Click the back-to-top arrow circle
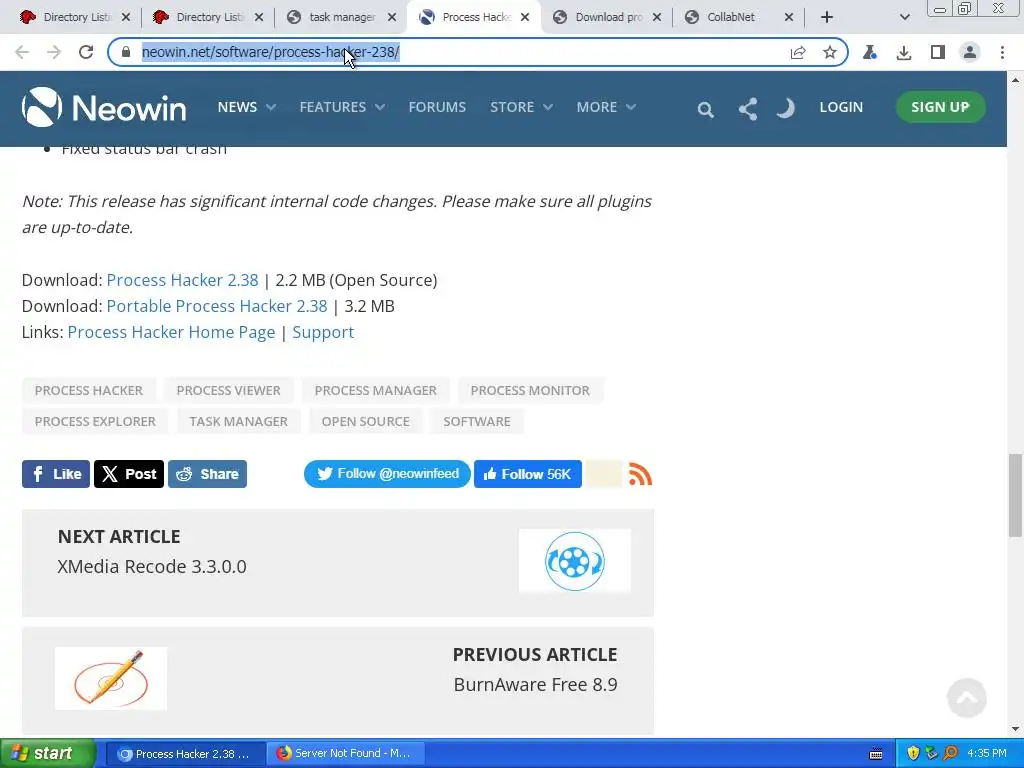 (x=967, y=698)
